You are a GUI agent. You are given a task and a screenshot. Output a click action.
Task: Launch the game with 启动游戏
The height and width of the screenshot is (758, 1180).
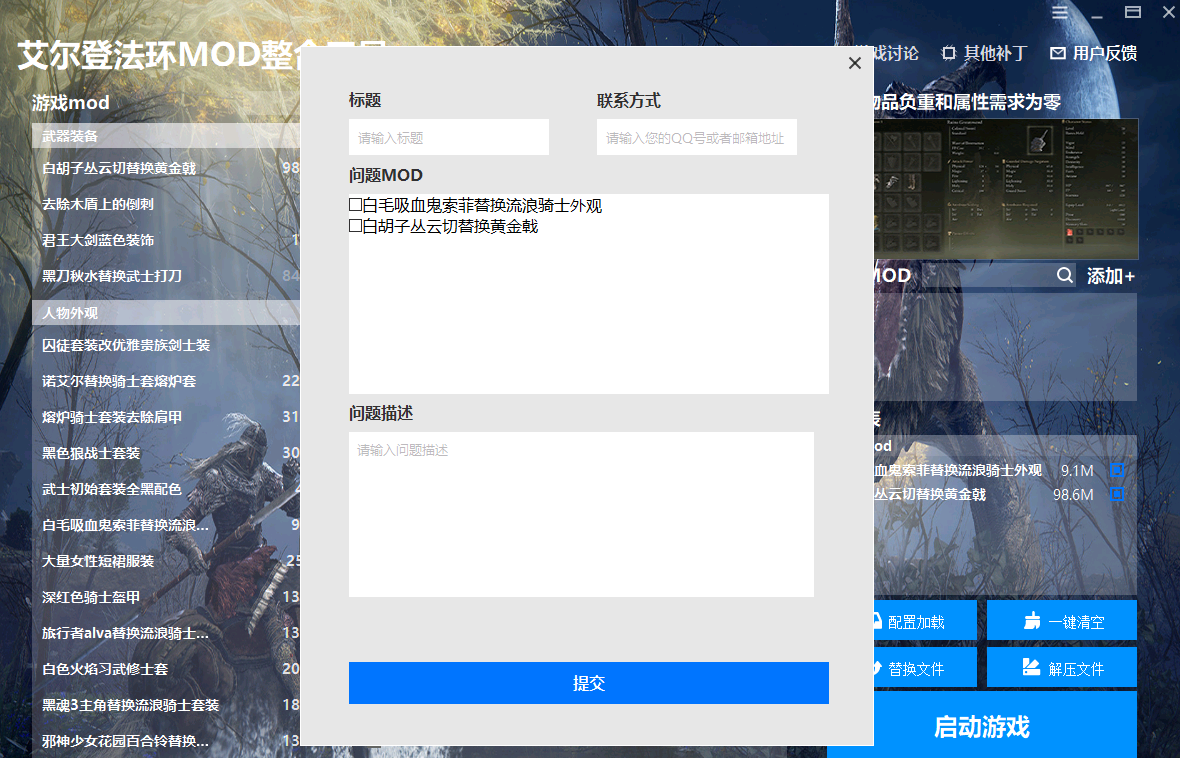coord(982,726)
